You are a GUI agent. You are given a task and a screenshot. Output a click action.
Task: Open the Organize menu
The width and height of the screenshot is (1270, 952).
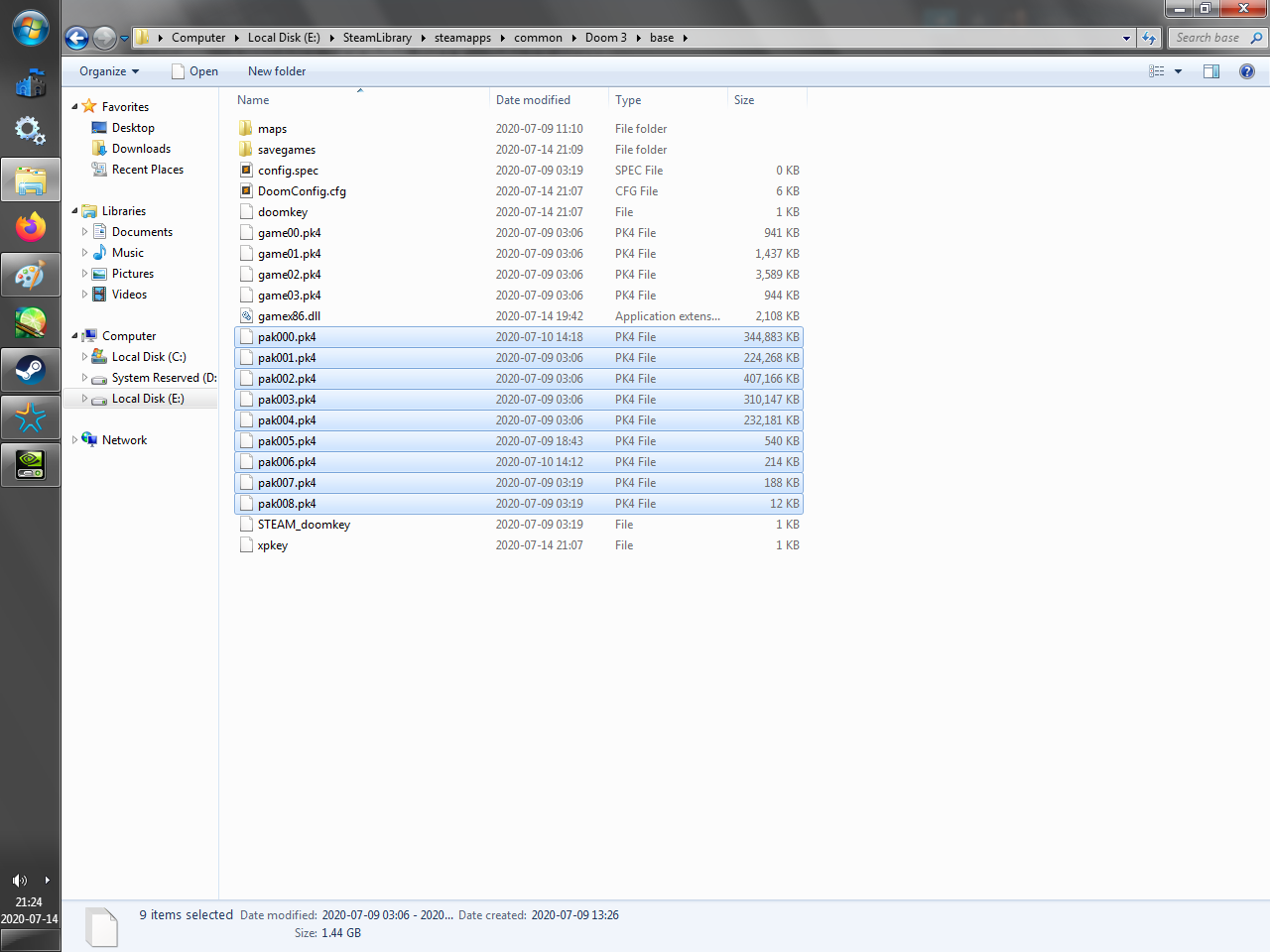pos(109,71)
